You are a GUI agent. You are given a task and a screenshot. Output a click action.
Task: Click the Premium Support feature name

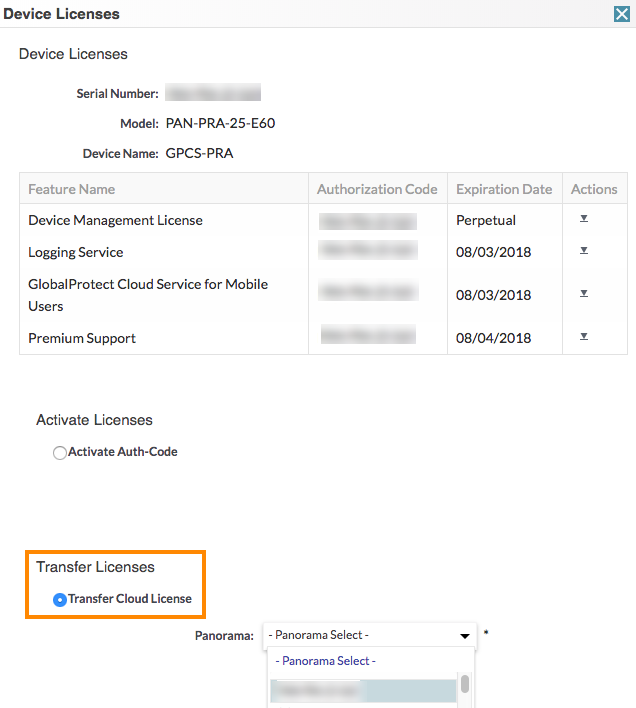click(x=82, y=338)
